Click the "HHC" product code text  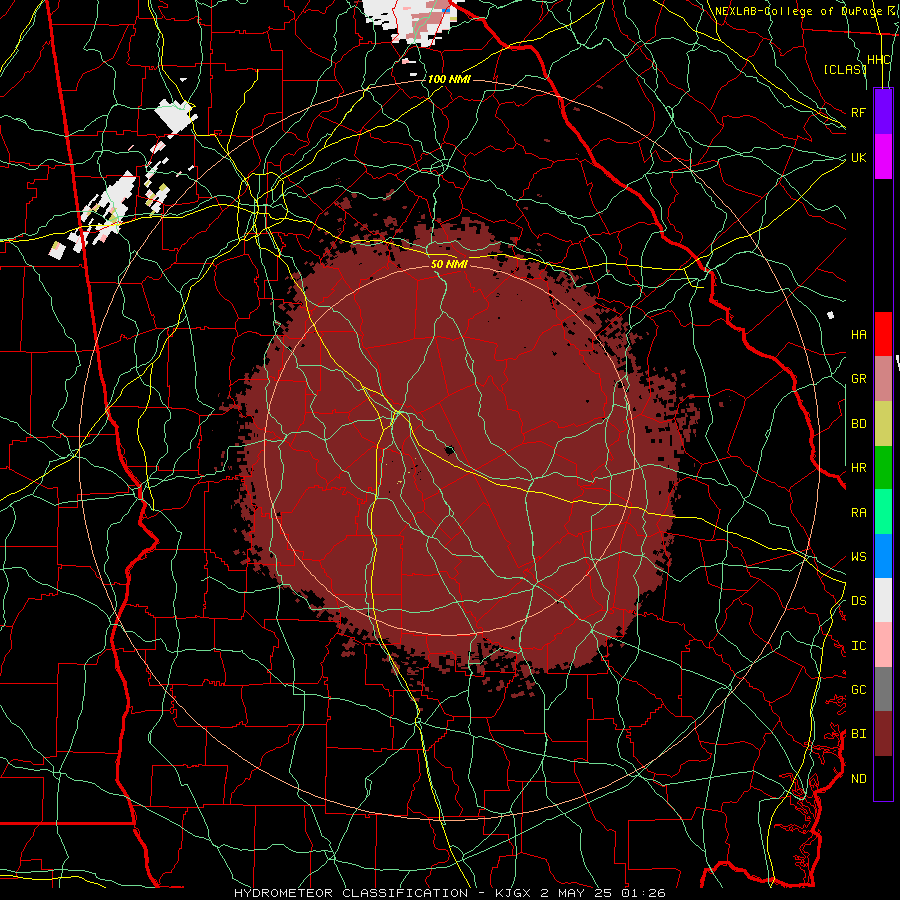(x=879, y=60)
